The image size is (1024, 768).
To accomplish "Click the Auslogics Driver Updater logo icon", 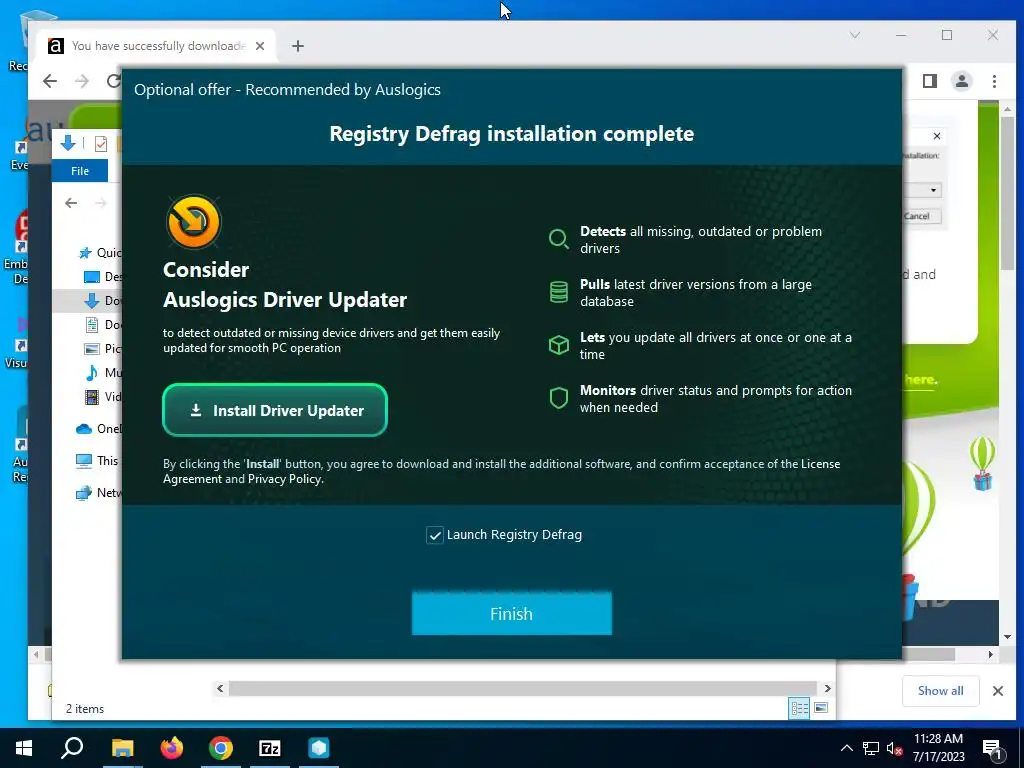I will [x=193, y=222].
